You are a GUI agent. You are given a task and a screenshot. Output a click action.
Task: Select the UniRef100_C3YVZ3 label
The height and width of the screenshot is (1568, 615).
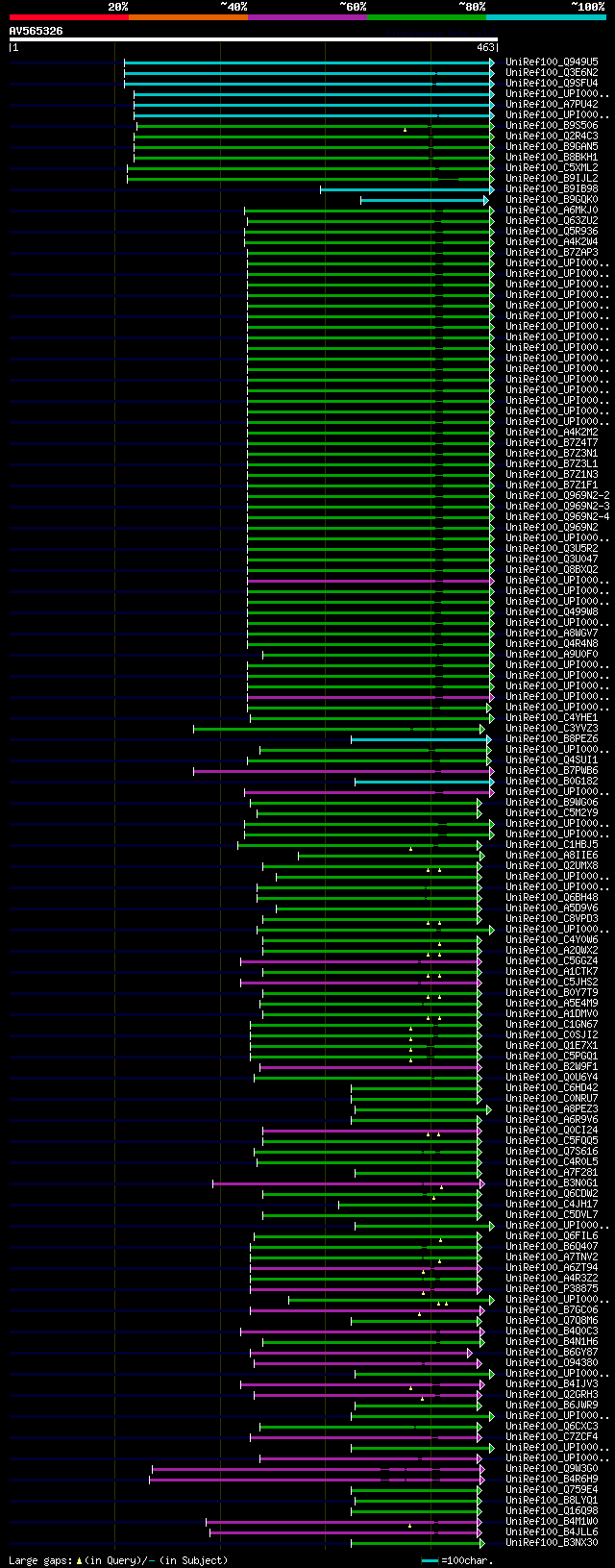pos(552,728)
